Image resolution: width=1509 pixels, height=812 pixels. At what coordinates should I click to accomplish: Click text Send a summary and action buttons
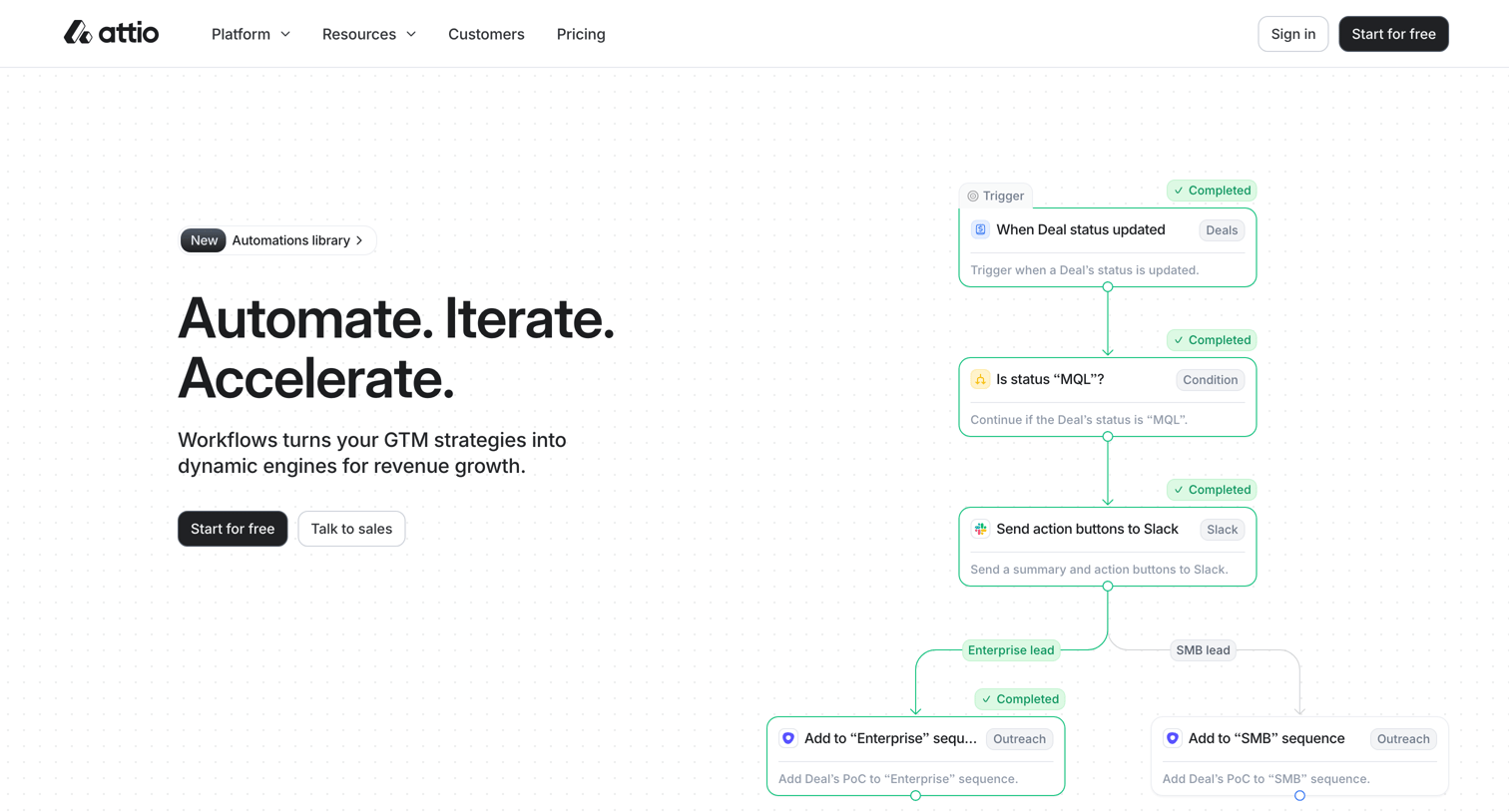1099,570
